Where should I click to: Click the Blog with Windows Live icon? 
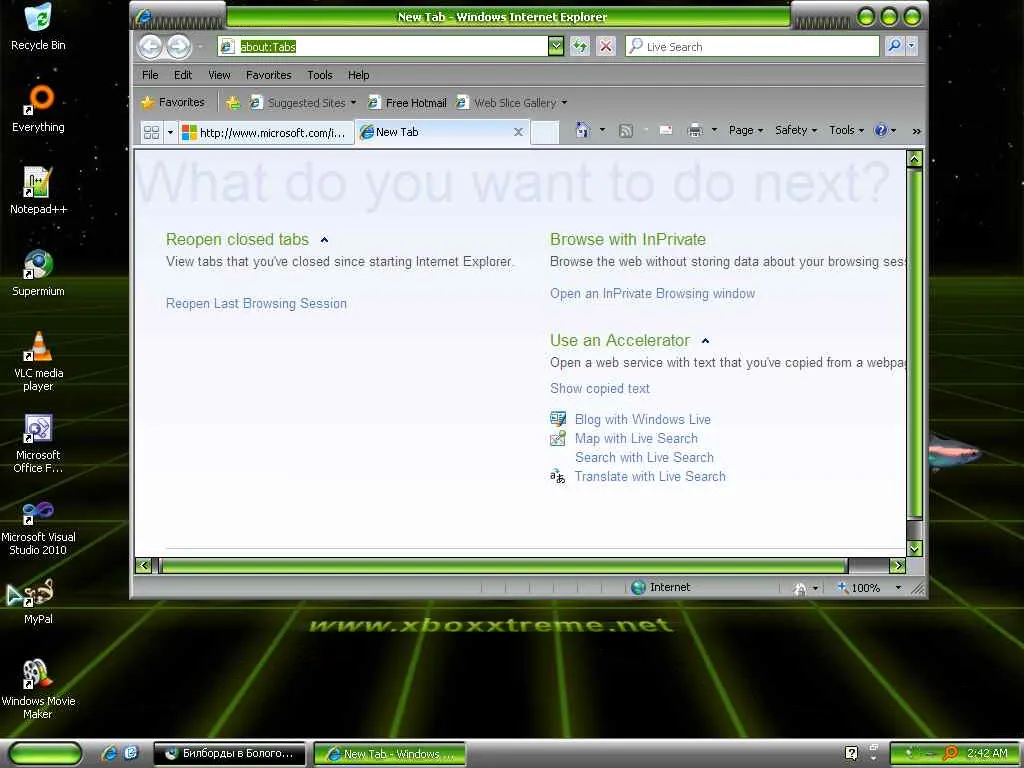click(x=558, y=419)
